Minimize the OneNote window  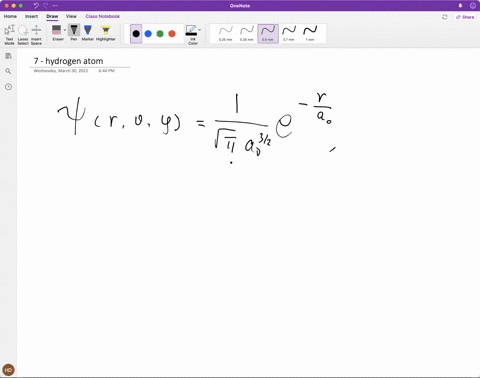14,6
